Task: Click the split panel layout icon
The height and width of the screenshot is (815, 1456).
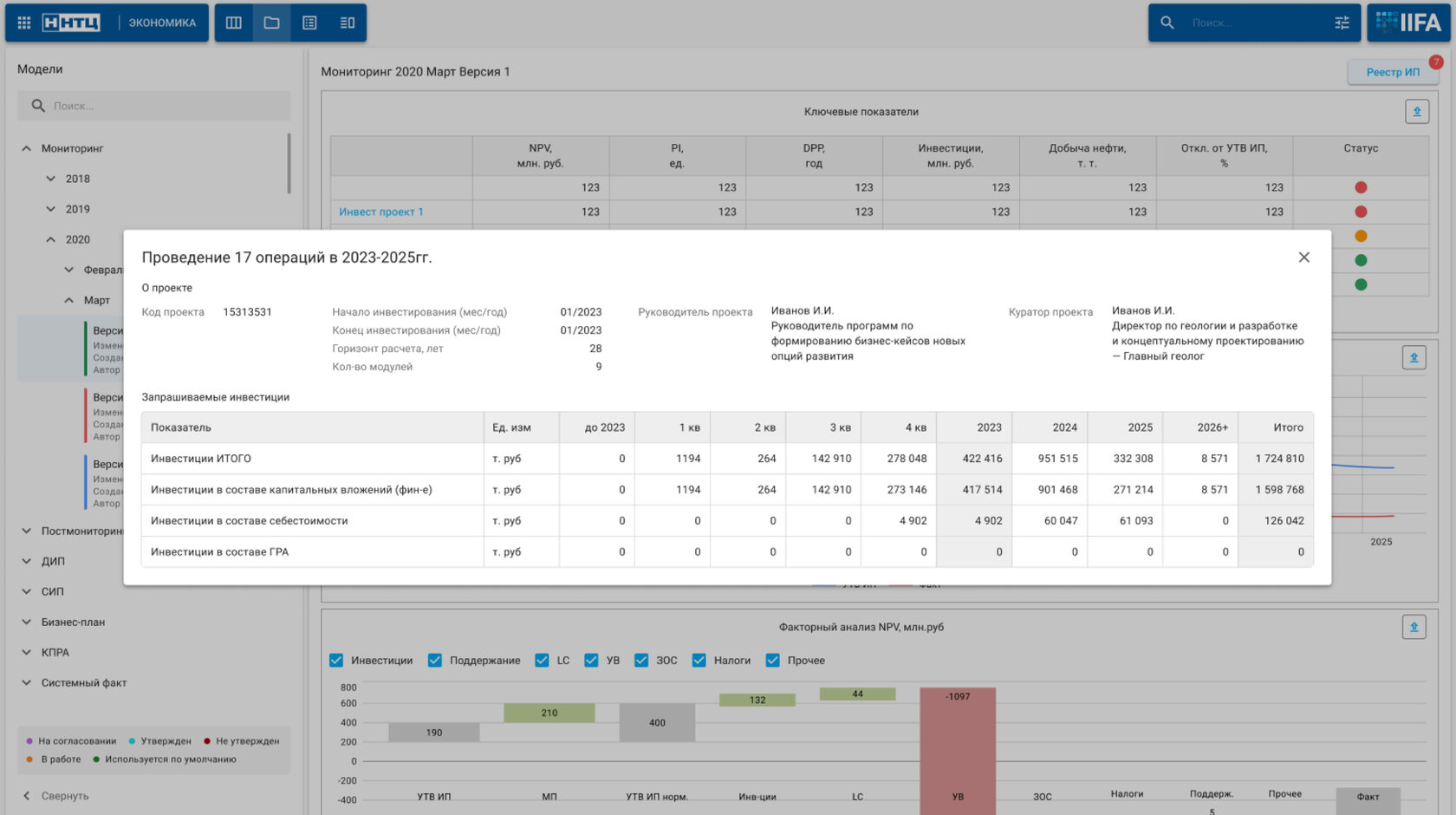Action: point(348,23)
